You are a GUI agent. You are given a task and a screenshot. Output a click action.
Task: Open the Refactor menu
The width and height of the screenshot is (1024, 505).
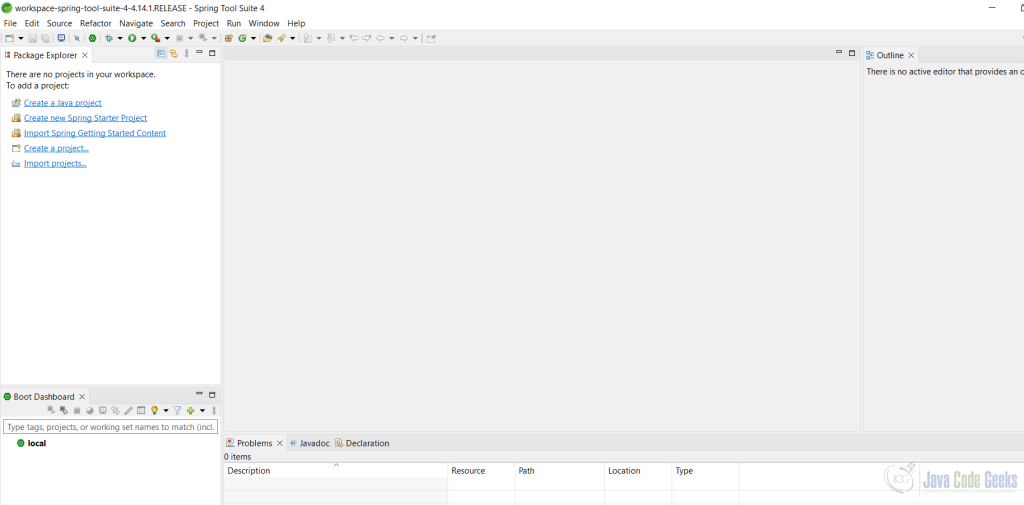click(96, 23)
